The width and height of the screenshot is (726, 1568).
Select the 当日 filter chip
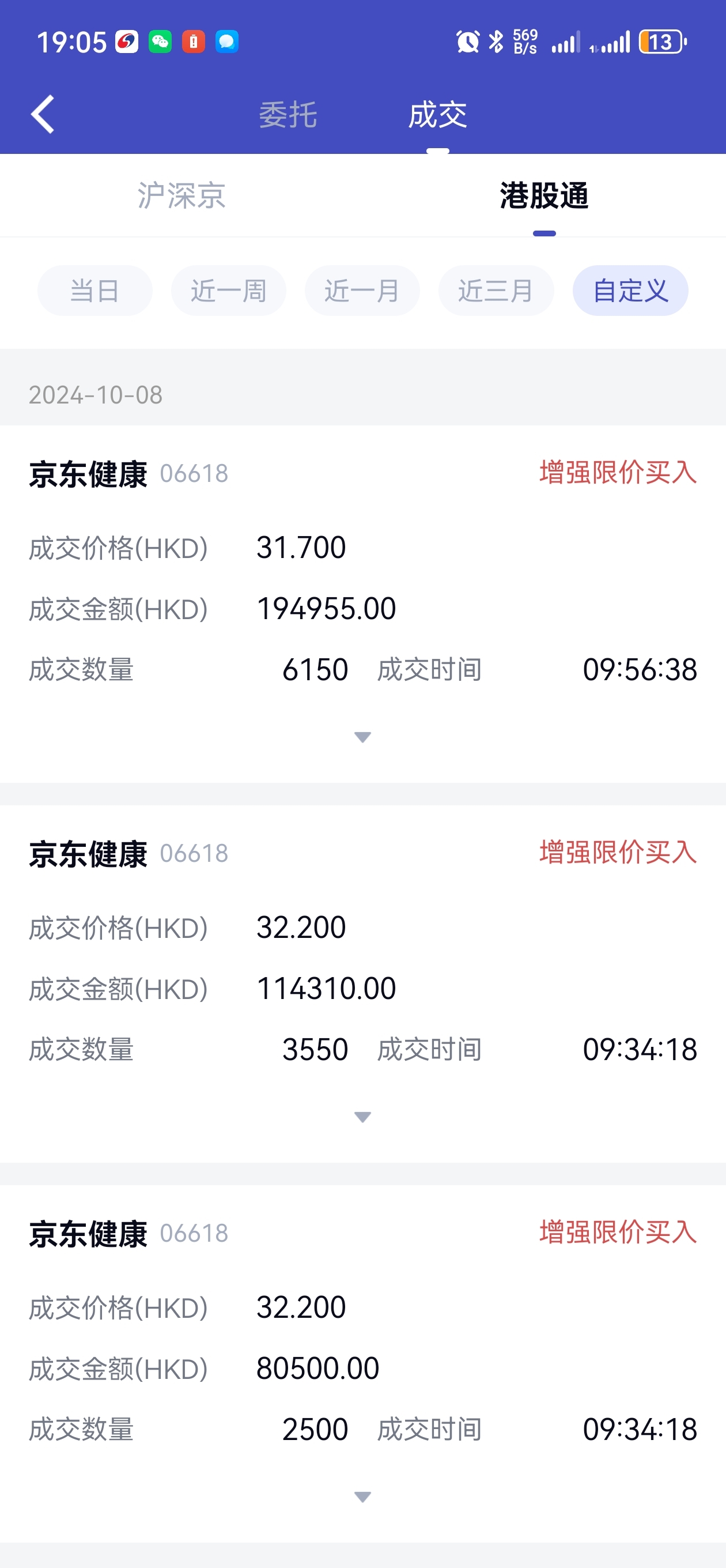95,291
